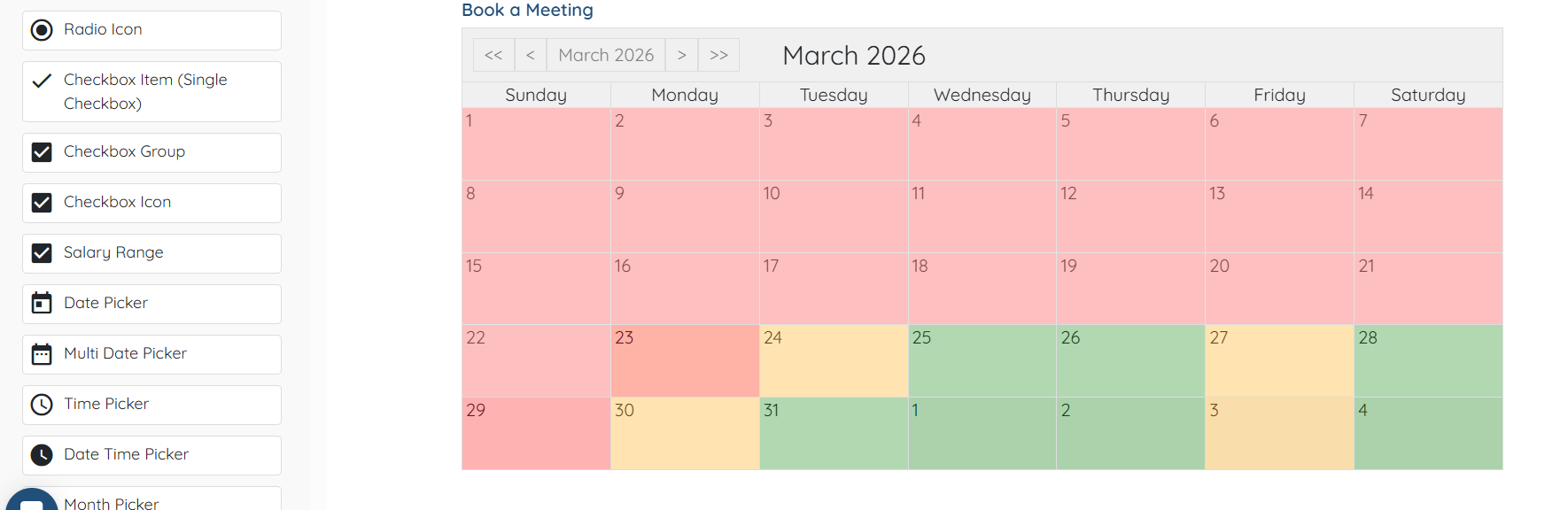Click the Date Picker calendar icon
The height and width of the screenshot is (510, 1568).
click(x=42, y=304)
